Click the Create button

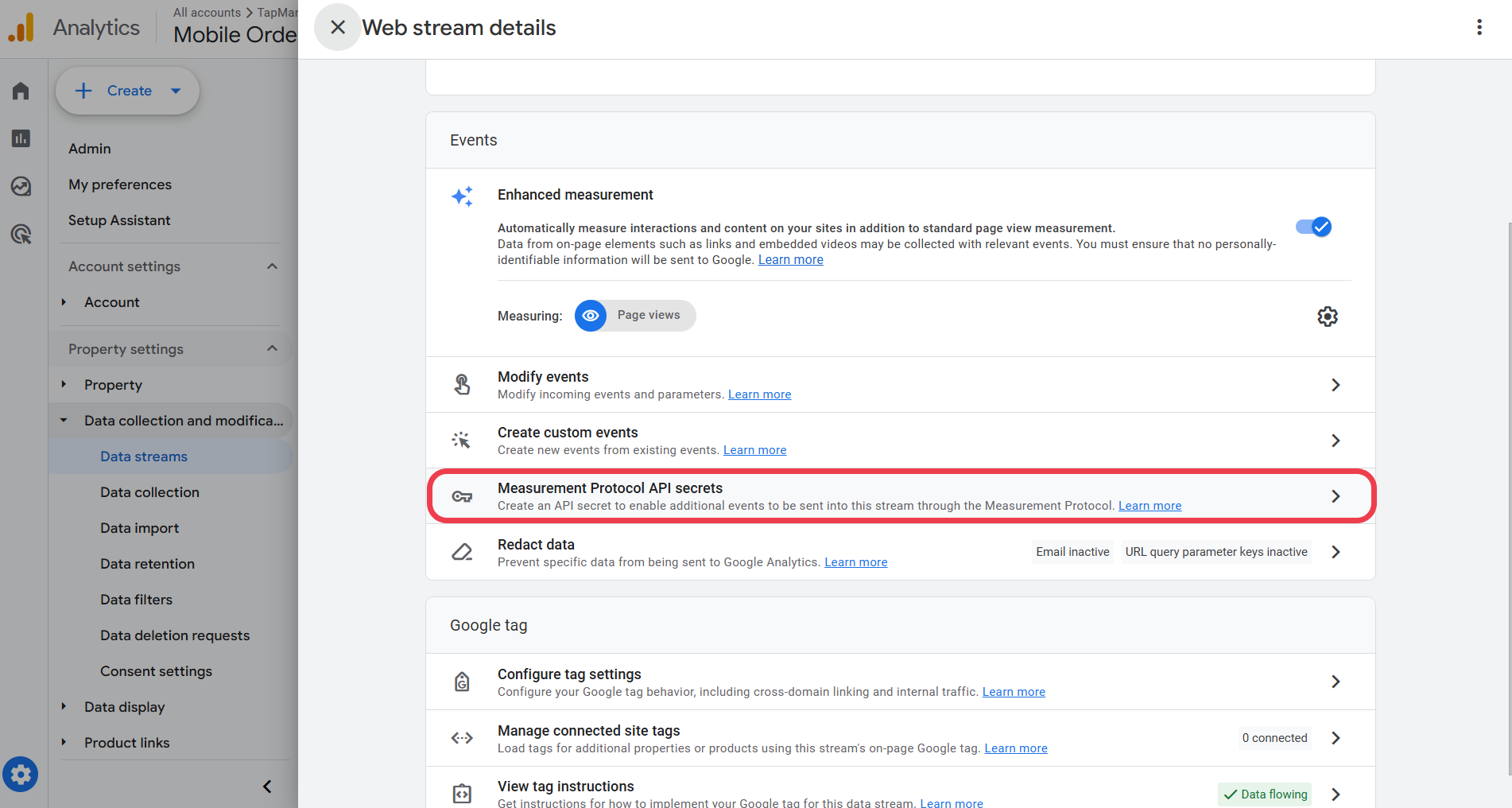coord(127,91)
